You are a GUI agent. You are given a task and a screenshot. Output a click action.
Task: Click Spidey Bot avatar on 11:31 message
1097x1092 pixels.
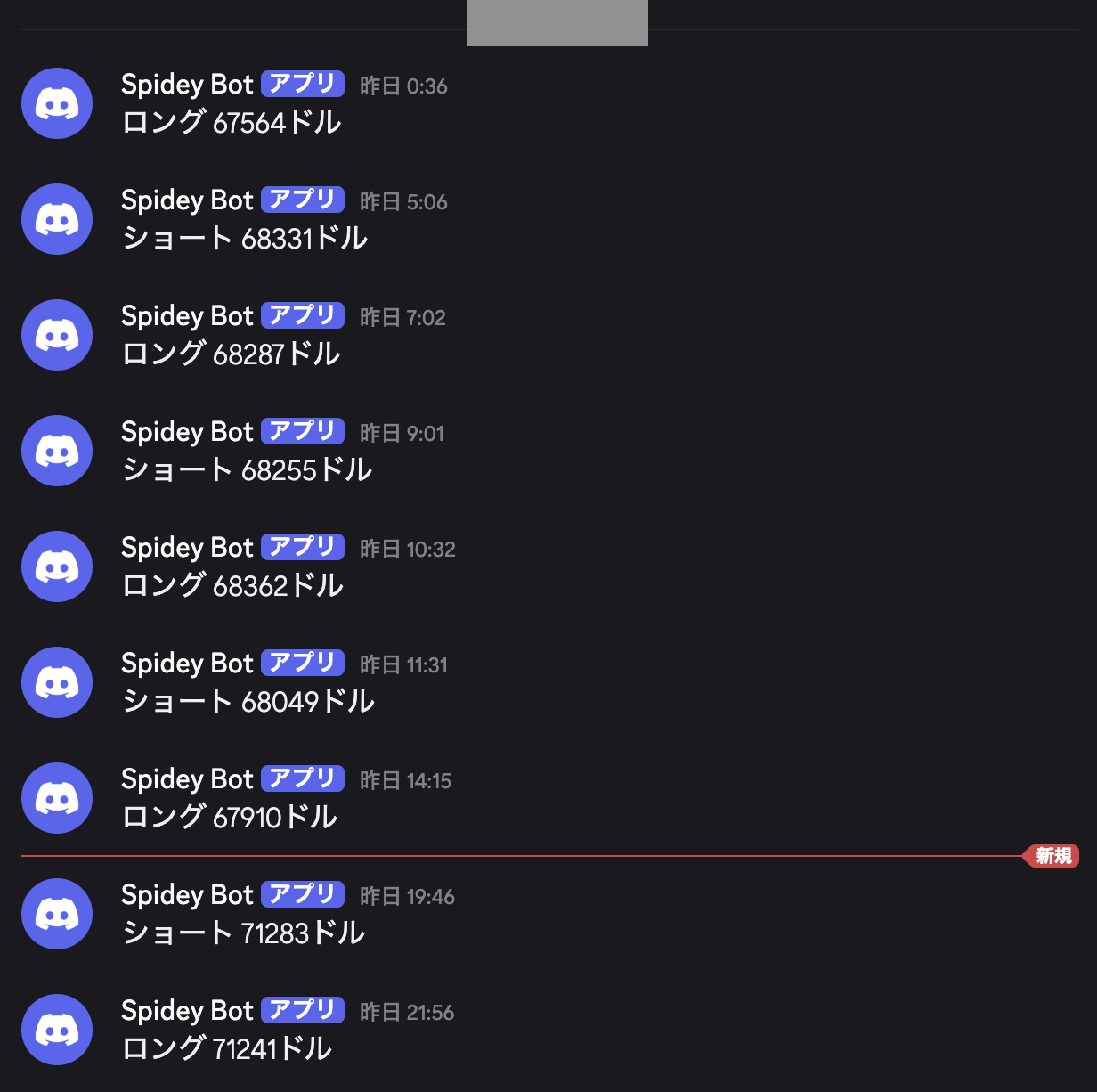coord(57,682)
